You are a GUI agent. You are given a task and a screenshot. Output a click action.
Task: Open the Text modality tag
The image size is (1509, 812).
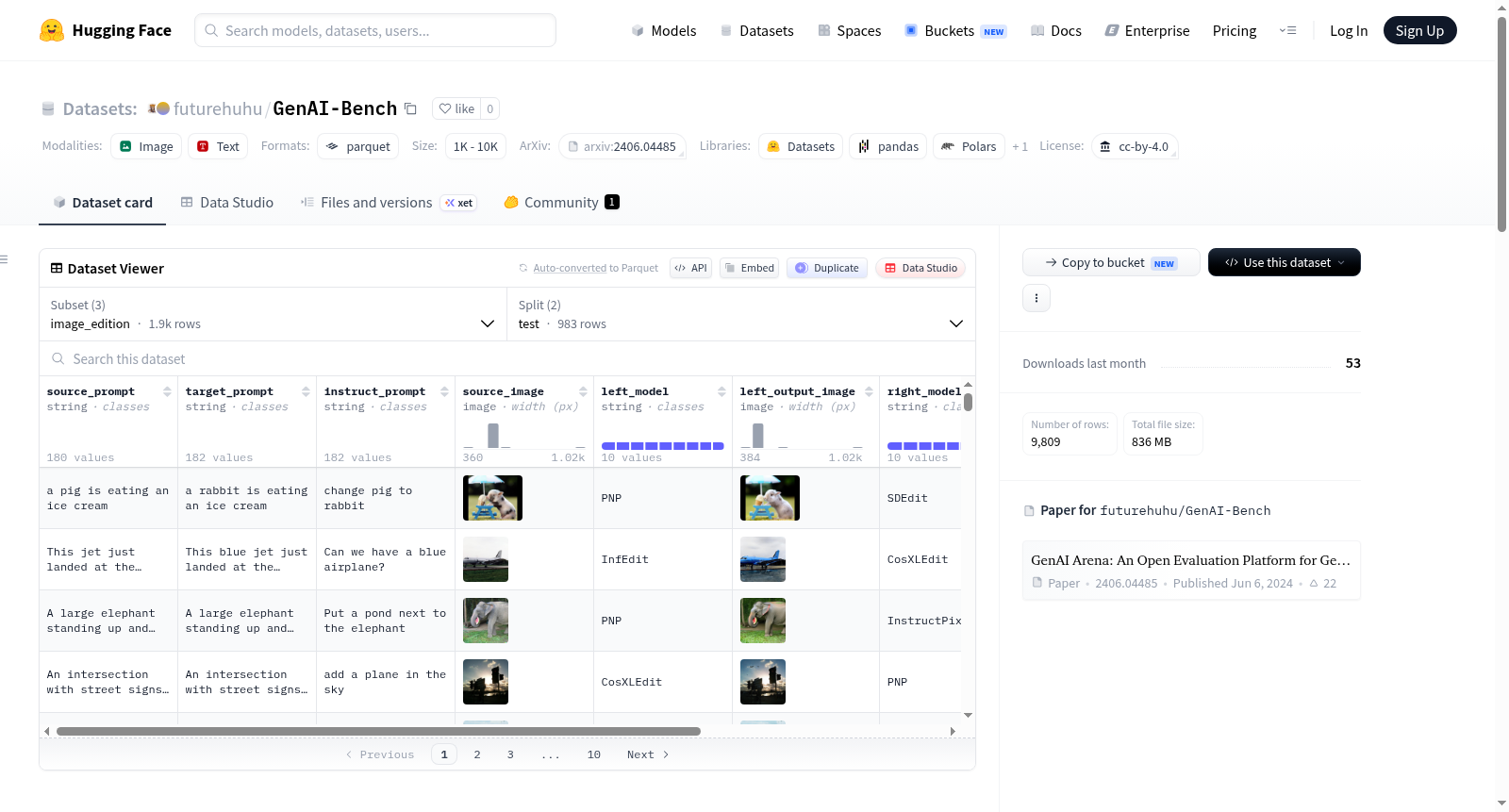point(218,146)
